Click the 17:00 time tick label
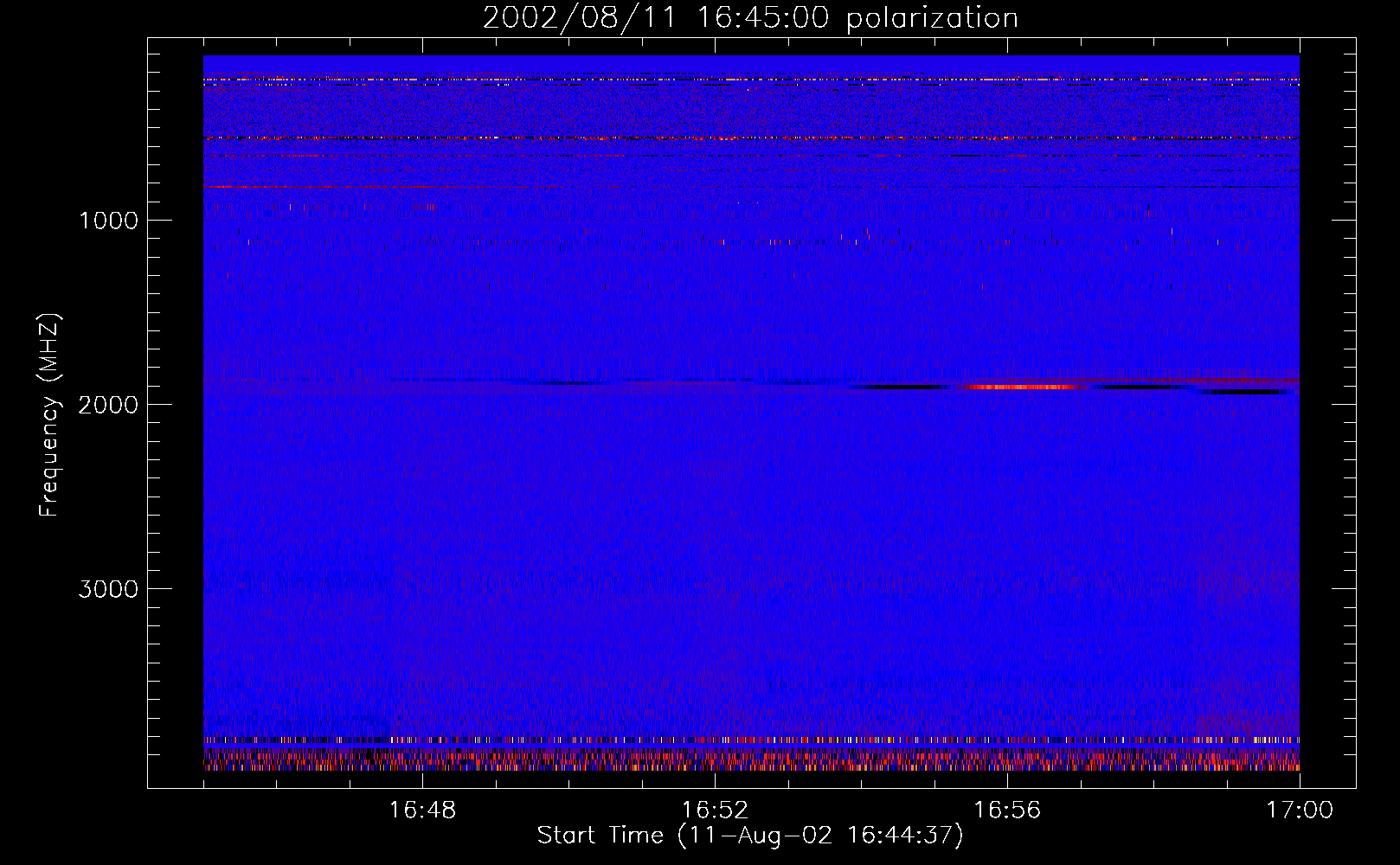 pos(1300,811)
